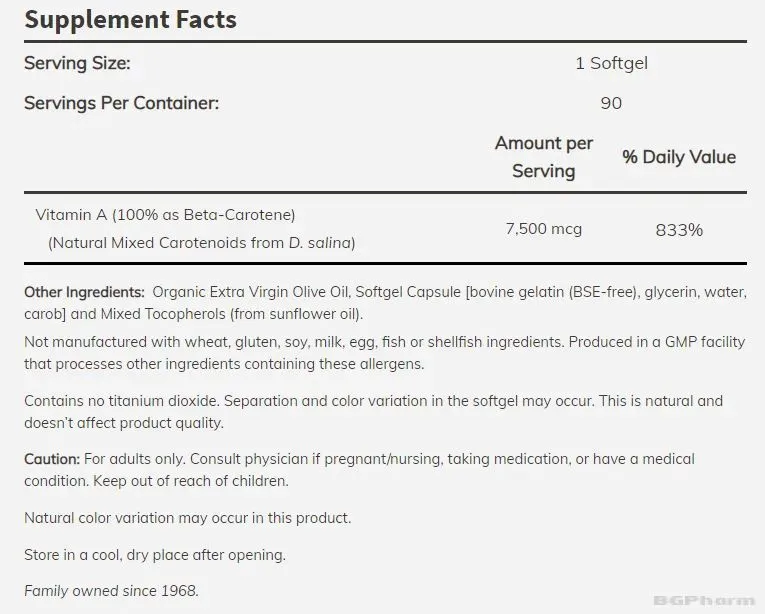Click Organic Extra Virgin Olive Oil text
The image size is (765, 614).
250,292
